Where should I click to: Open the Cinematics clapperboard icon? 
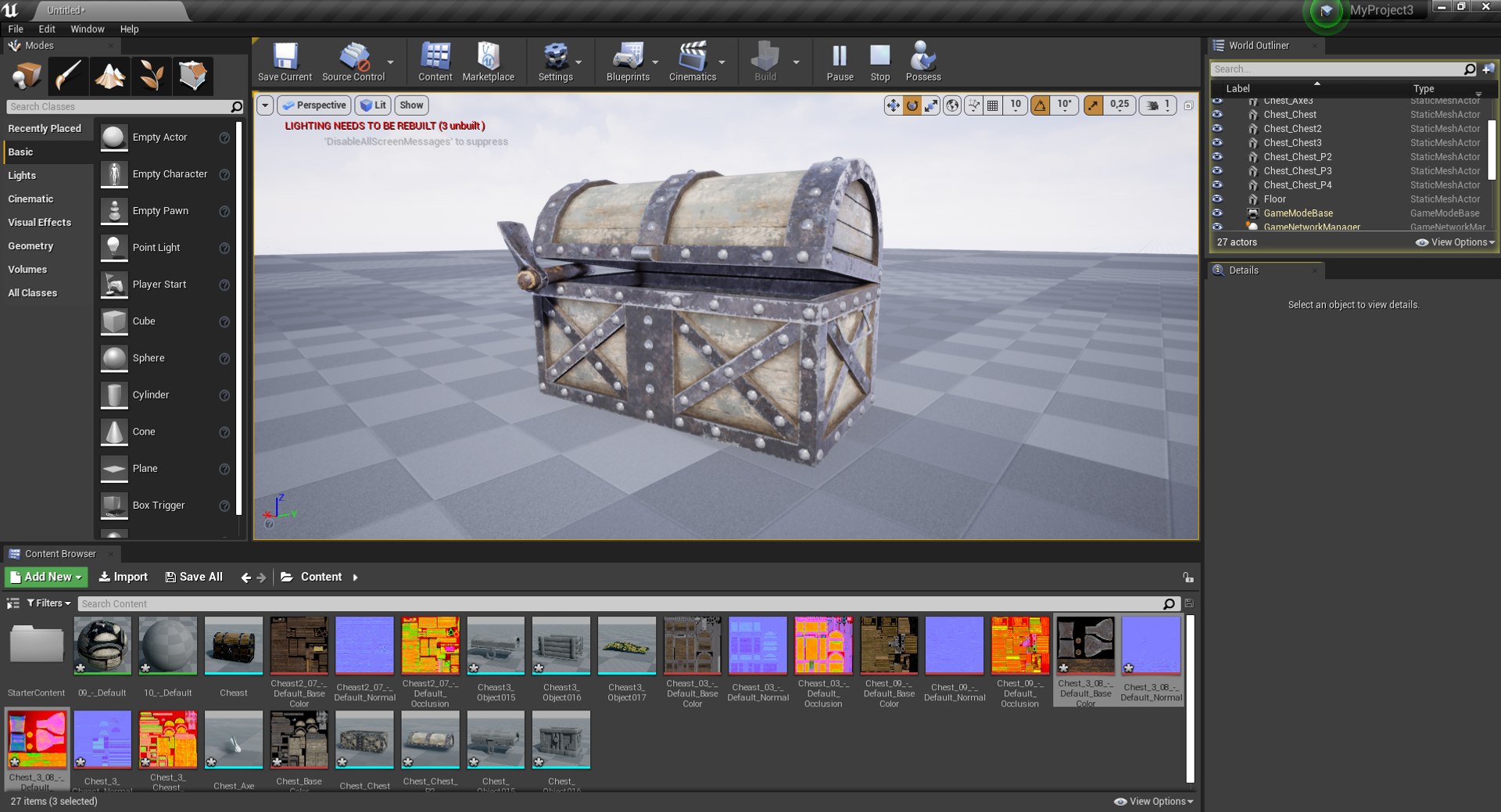[693, 61]
